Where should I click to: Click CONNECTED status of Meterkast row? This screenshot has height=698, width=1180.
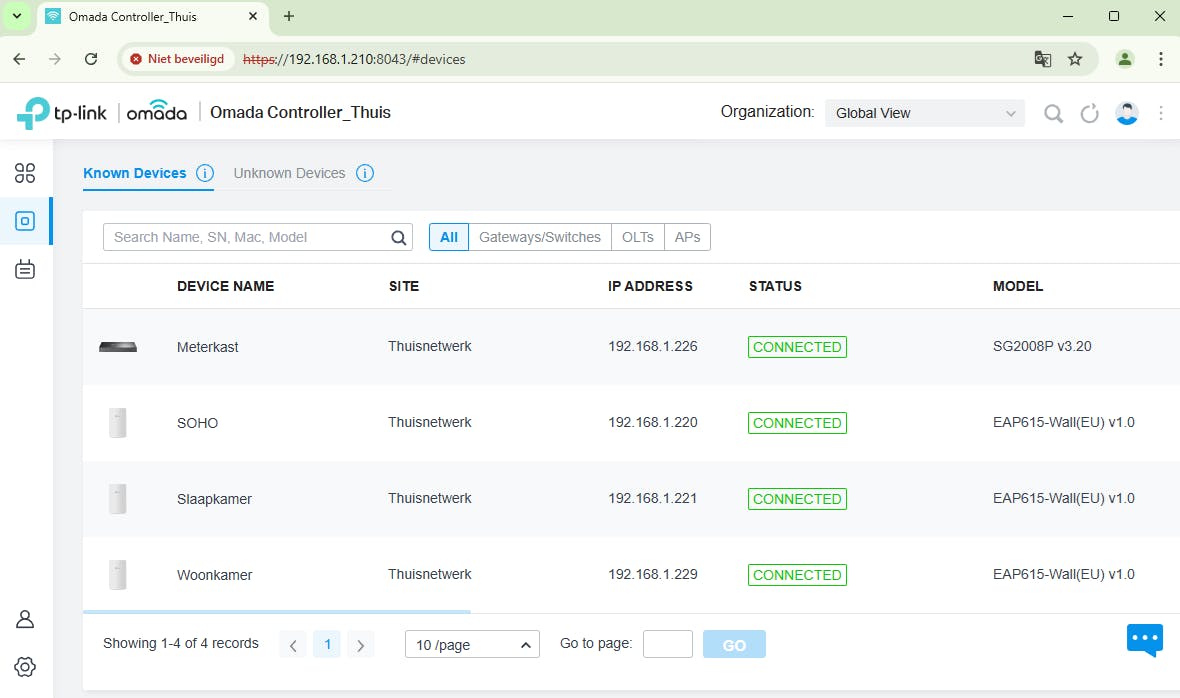tap(797, 347)
